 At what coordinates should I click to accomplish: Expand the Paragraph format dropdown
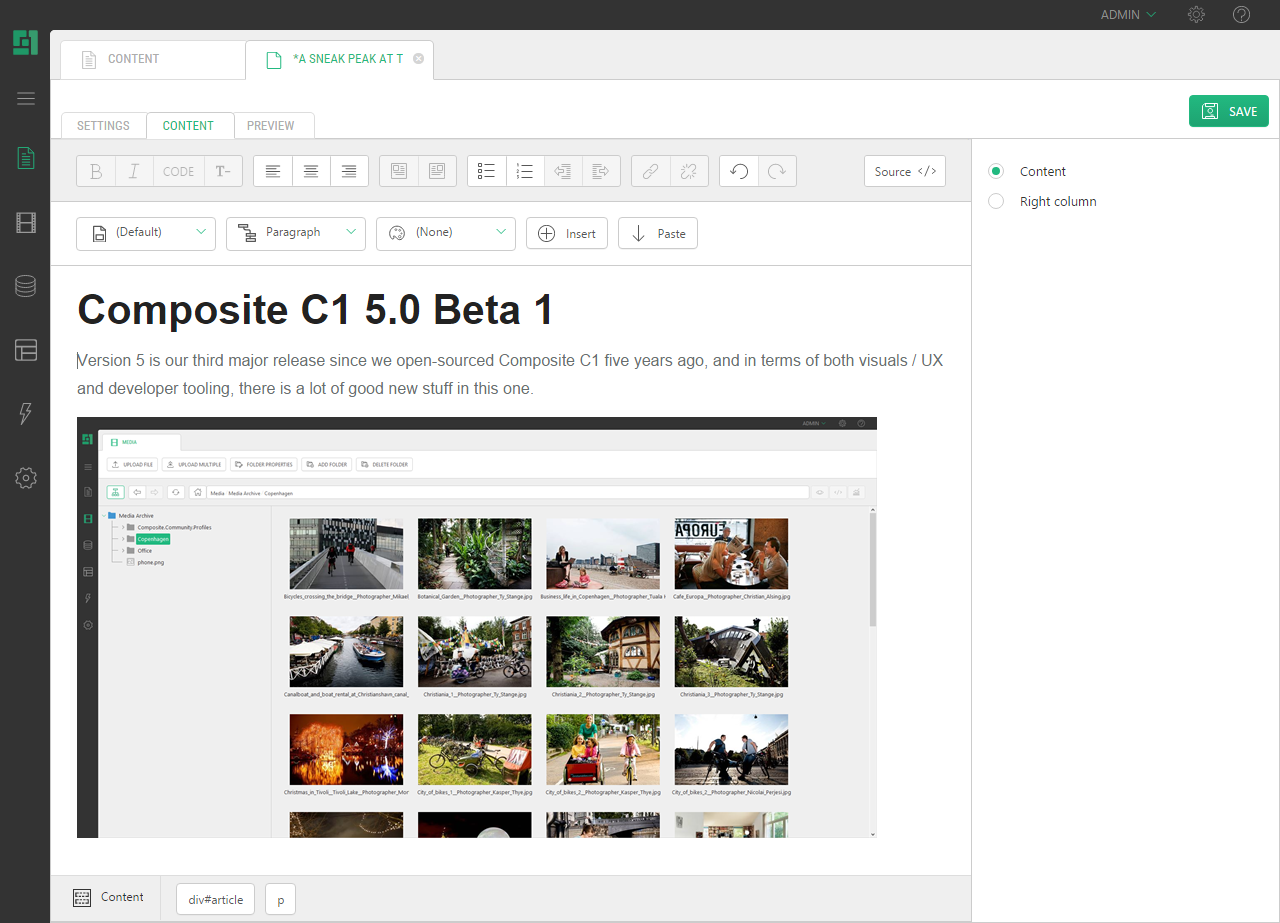(296, 233)
